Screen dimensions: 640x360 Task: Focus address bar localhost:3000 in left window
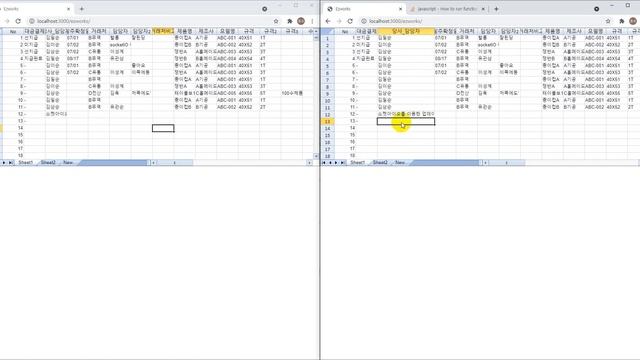149,21
